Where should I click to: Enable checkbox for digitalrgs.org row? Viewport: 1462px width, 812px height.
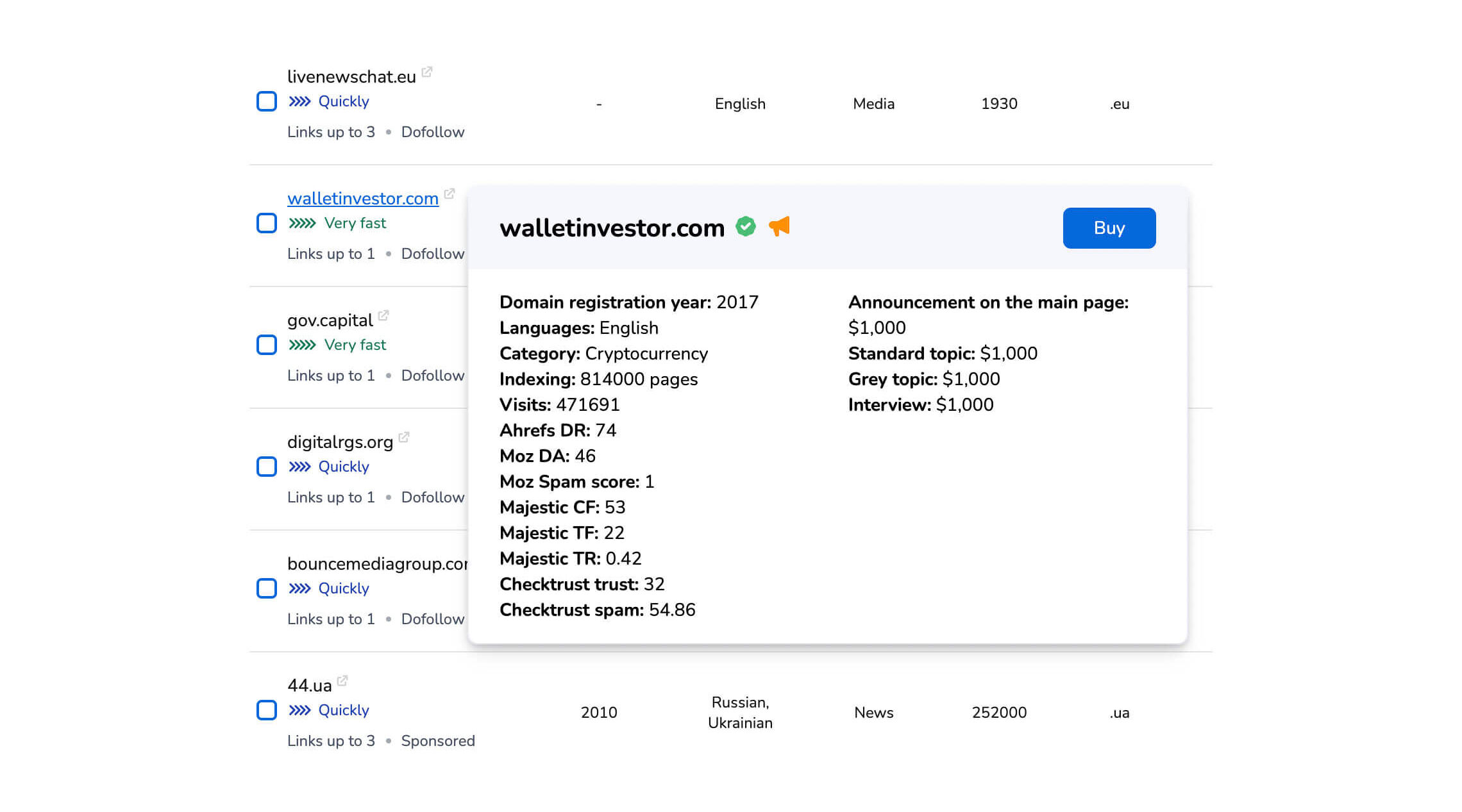pos(267,467)
